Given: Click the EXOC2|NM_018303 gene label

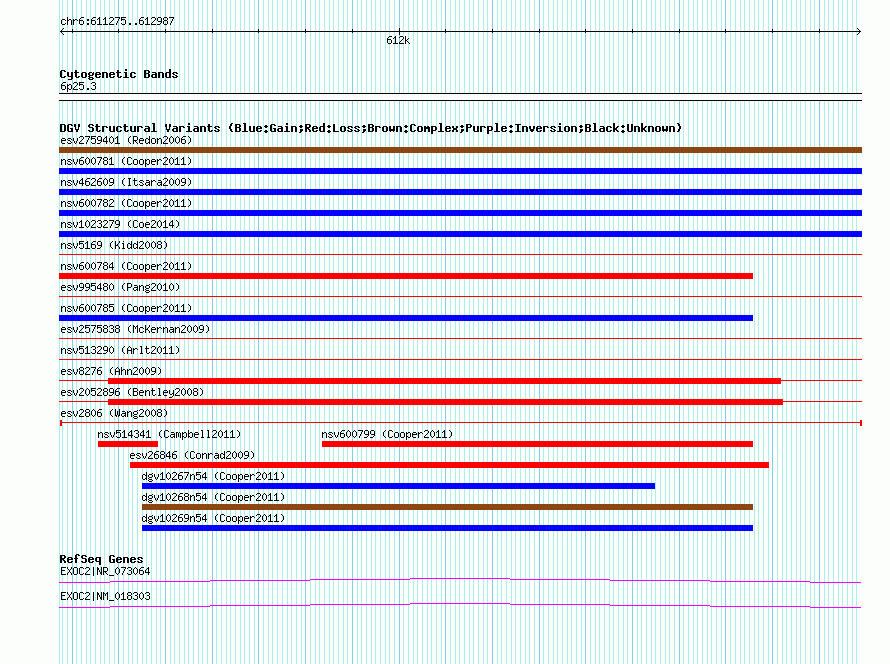Looking at the screenshot, I should click(x=105, y=596).
